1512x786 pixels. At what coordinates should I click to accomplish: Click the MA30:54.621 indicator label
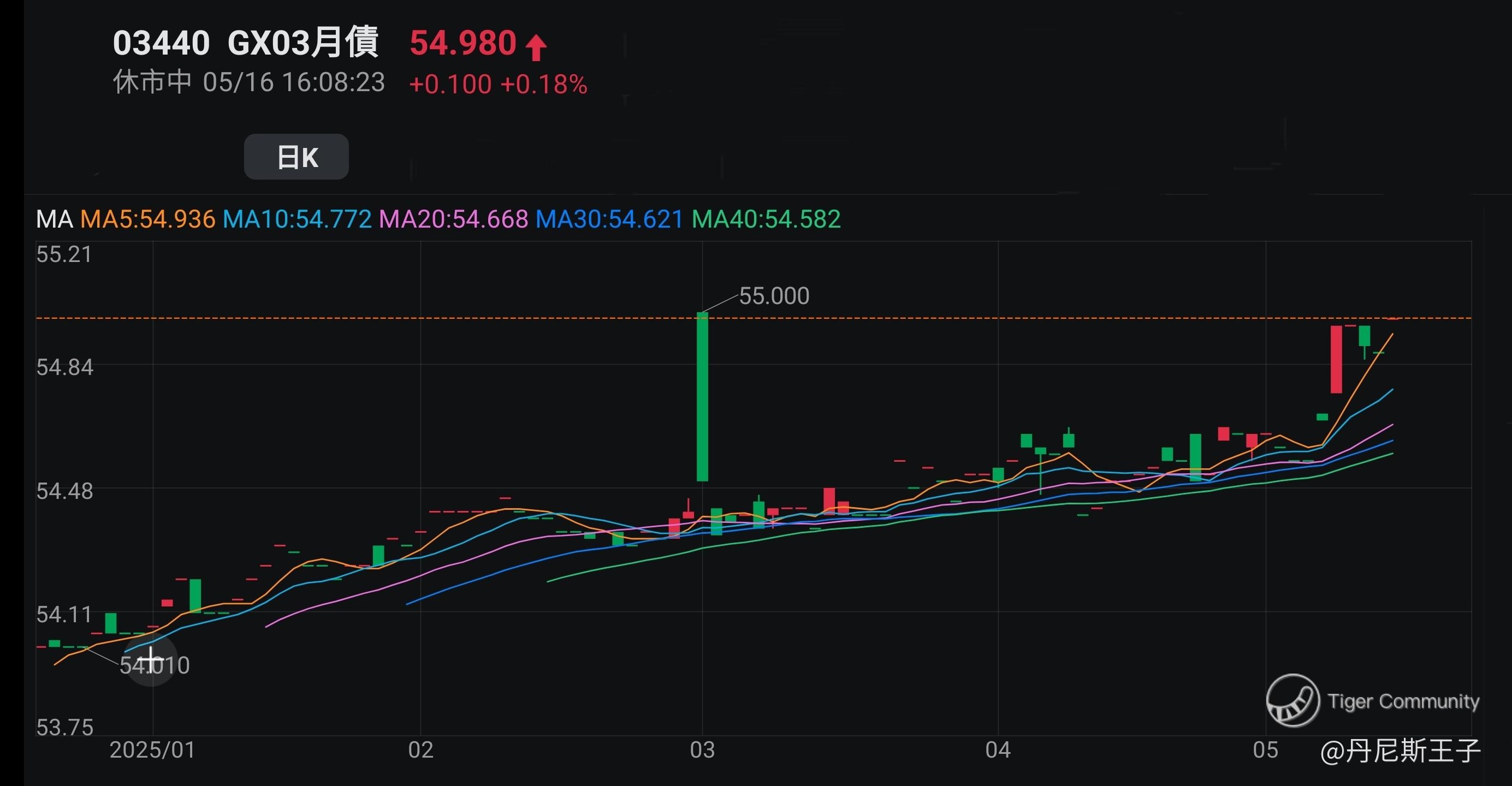(609, 219)
